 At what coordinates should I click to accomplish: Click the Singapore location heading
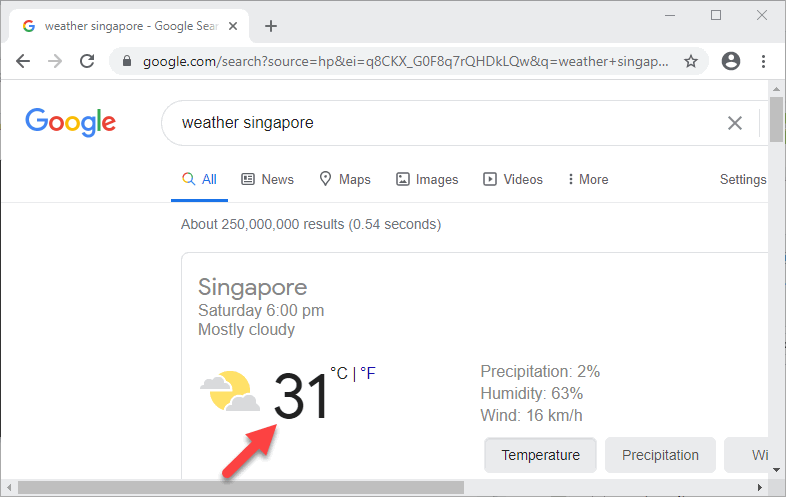point(253,288)
